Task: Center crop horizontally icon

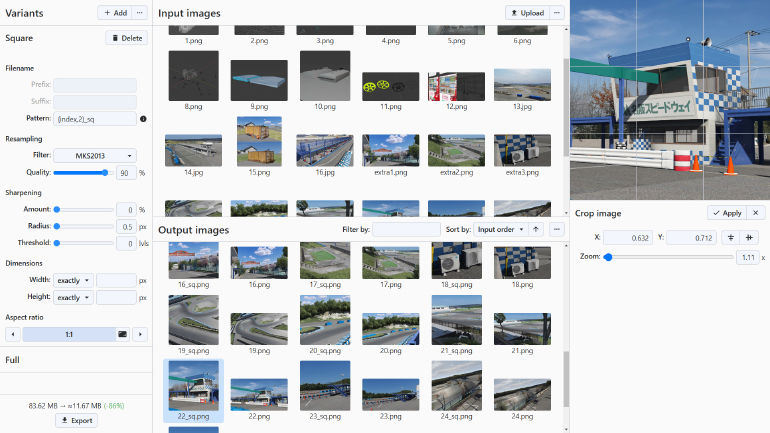Action: 749,238
